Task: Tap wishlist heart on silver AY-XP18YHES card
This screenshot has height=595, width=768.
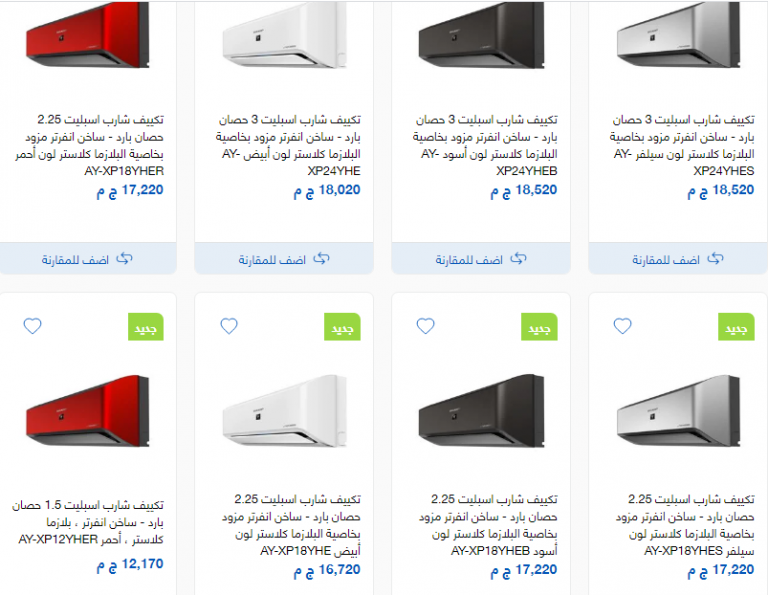Action: [623, 326]
